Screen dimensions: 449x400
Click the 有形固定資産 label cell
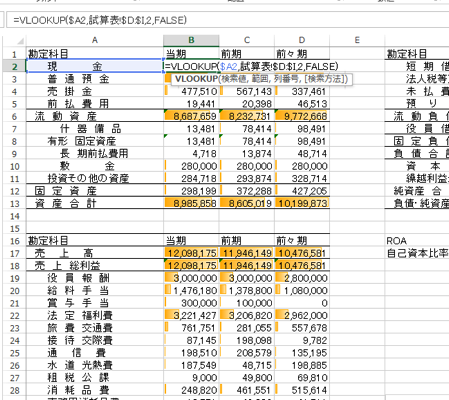click(x=95, y=141)
